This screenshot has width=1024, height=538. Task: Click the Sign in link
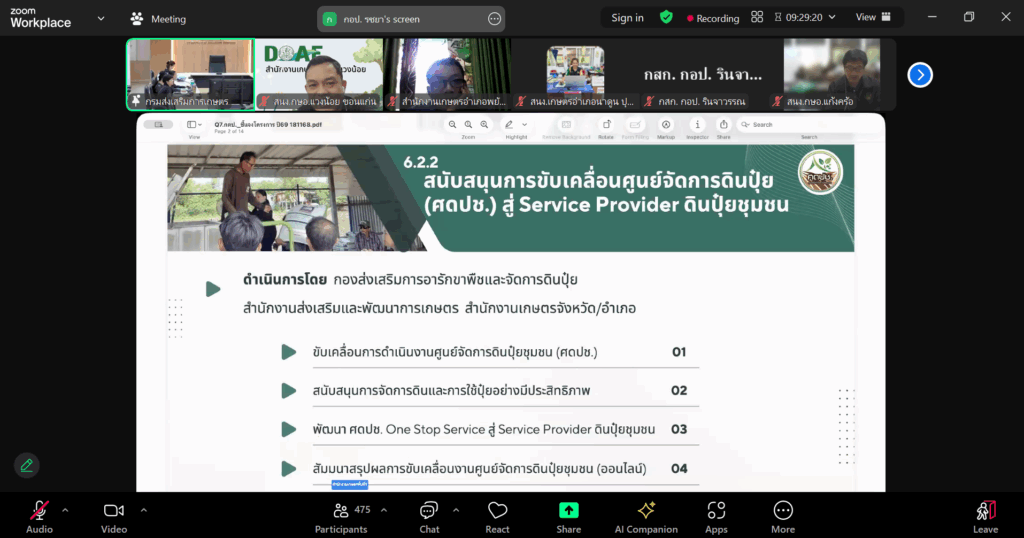[627, 18]
